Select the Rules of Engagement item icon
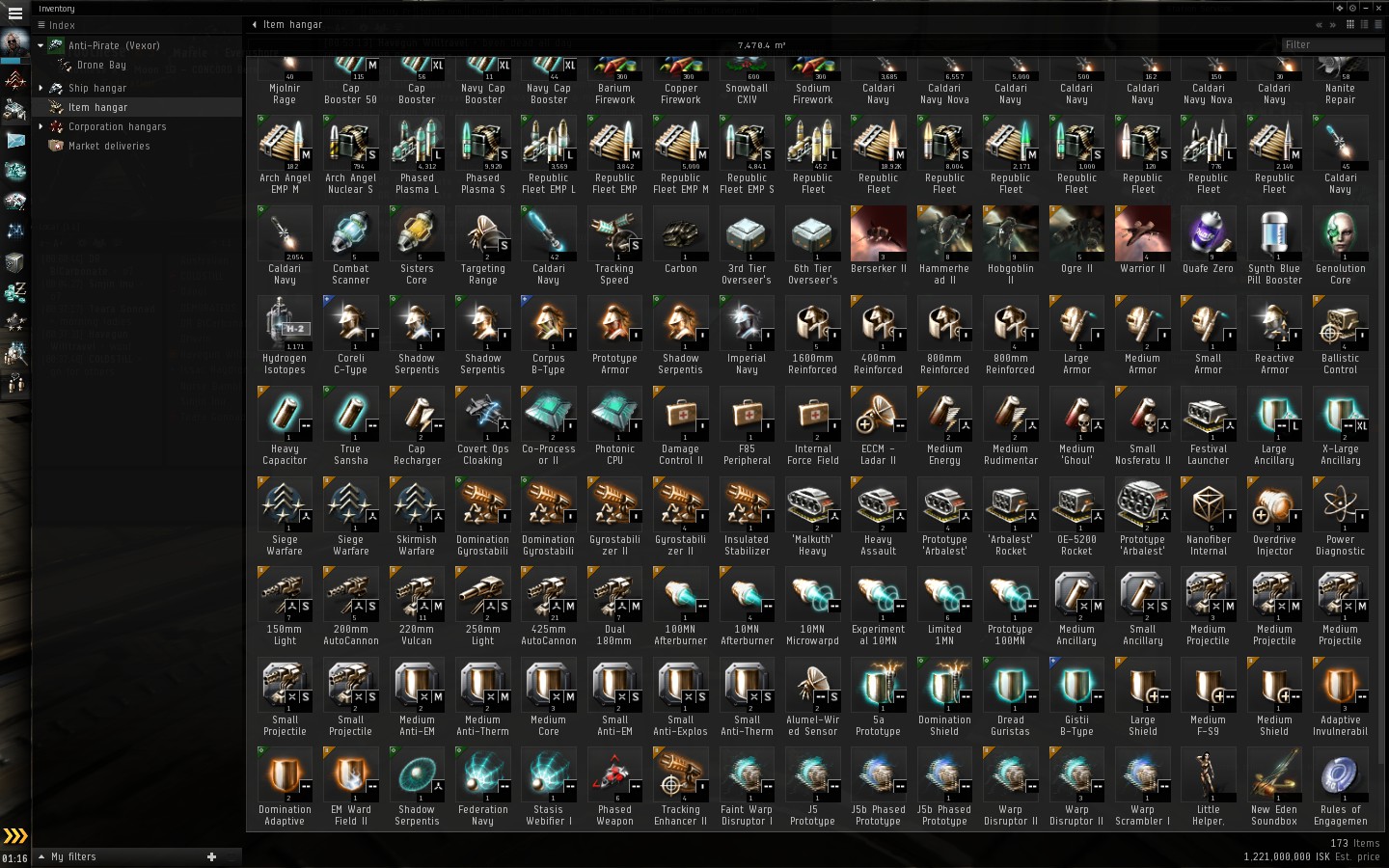1389x868 pixels. tap(1340, 774)
